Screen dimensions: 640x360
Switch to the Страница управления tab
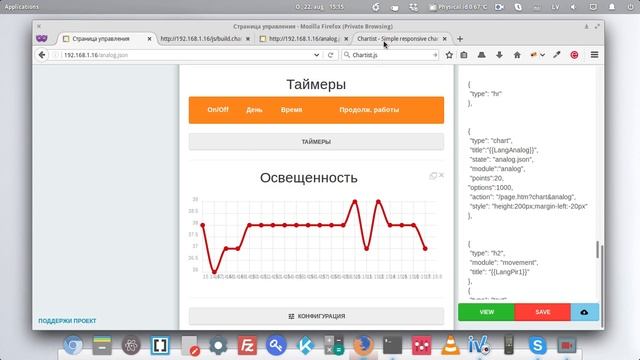101,39
